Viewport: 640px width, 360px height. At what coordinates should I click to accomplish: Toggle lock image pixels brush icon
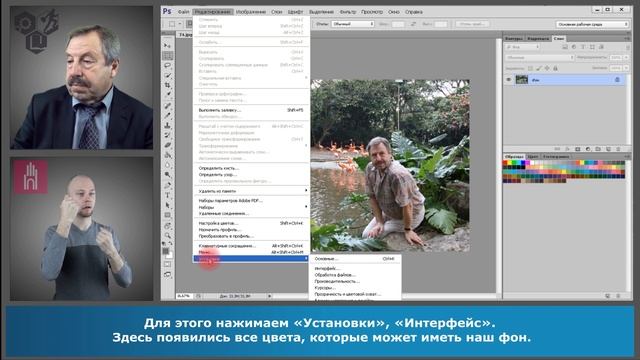click(539, 68)
